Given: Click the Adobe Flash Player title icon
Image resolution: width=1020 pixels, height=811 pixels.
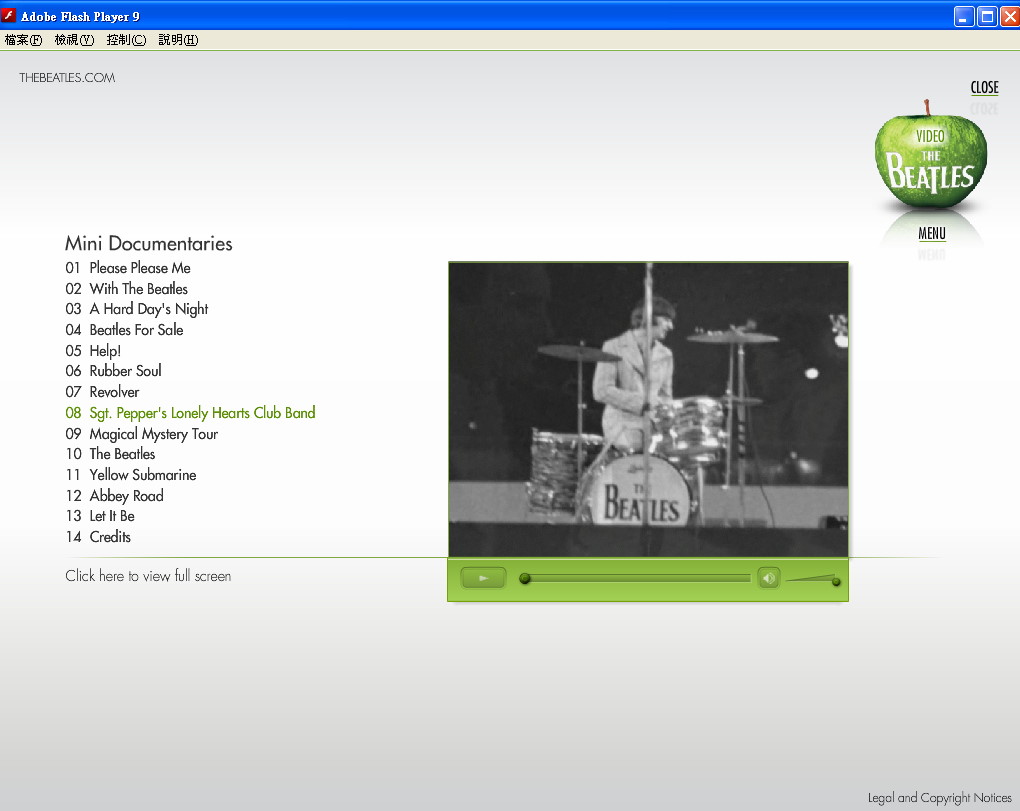Looking at the screenshot, I should pyautogui.click(x=8, y=16).
